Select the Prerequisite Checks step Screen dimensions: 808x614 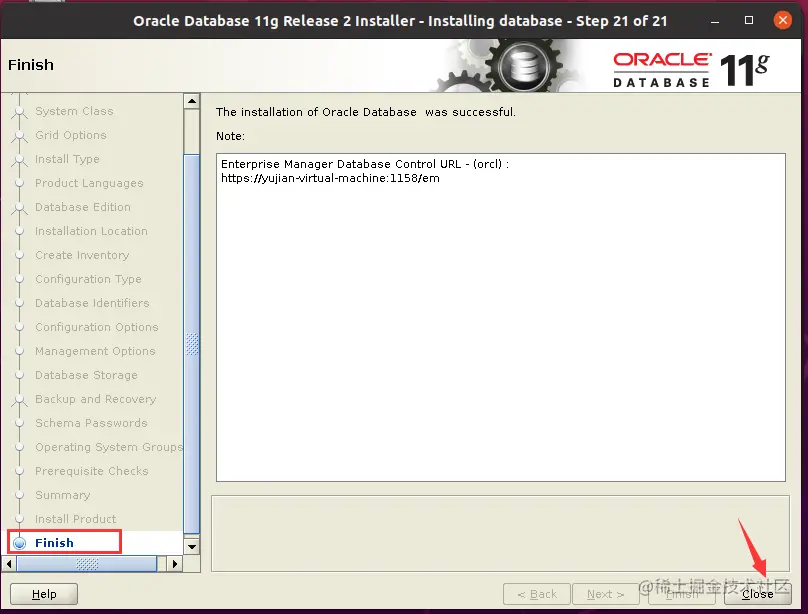[92, 471]
